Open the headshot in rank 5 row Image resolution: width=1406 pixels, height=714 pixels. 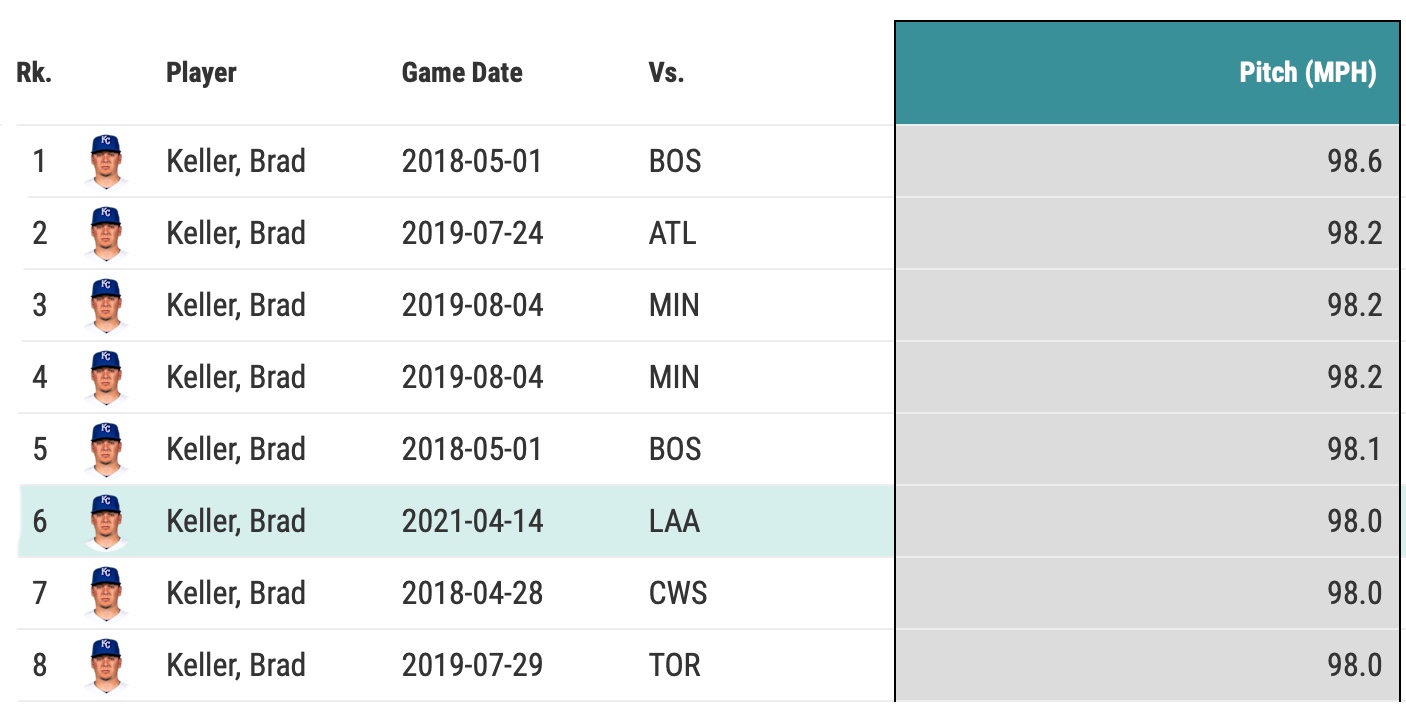tap(106, 449)
